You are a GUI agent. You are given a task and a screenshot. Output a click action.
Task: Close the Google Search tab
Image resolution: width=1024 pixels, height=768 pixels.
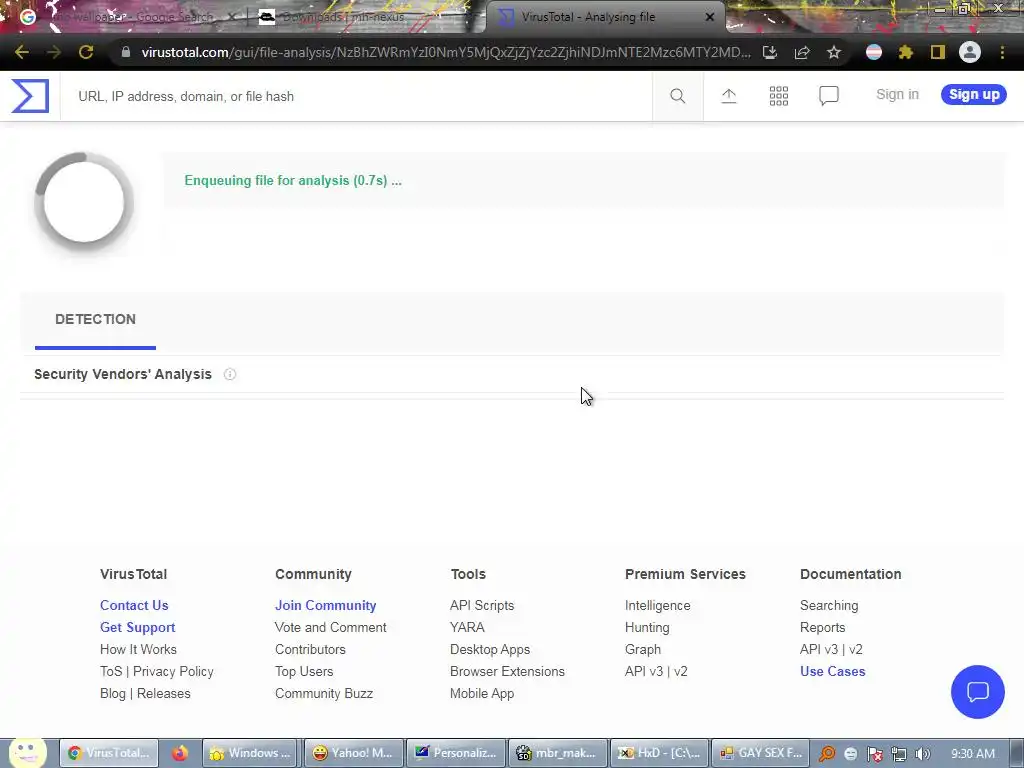tap(231, 17)
